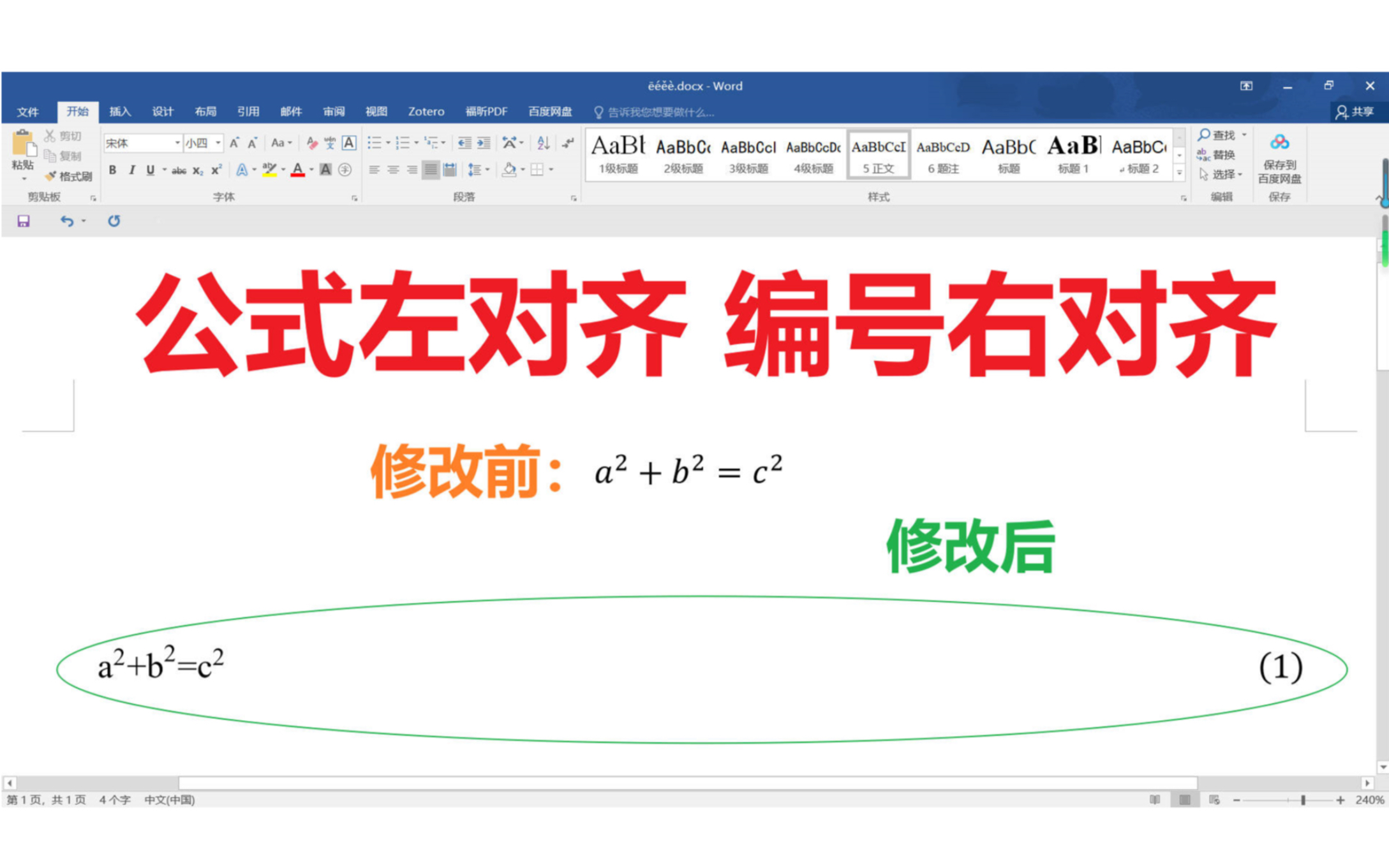Open the font name dropdown showing 宋体
The width and height of the screenshot is (1389, 868).
click(x=177, y=143)
